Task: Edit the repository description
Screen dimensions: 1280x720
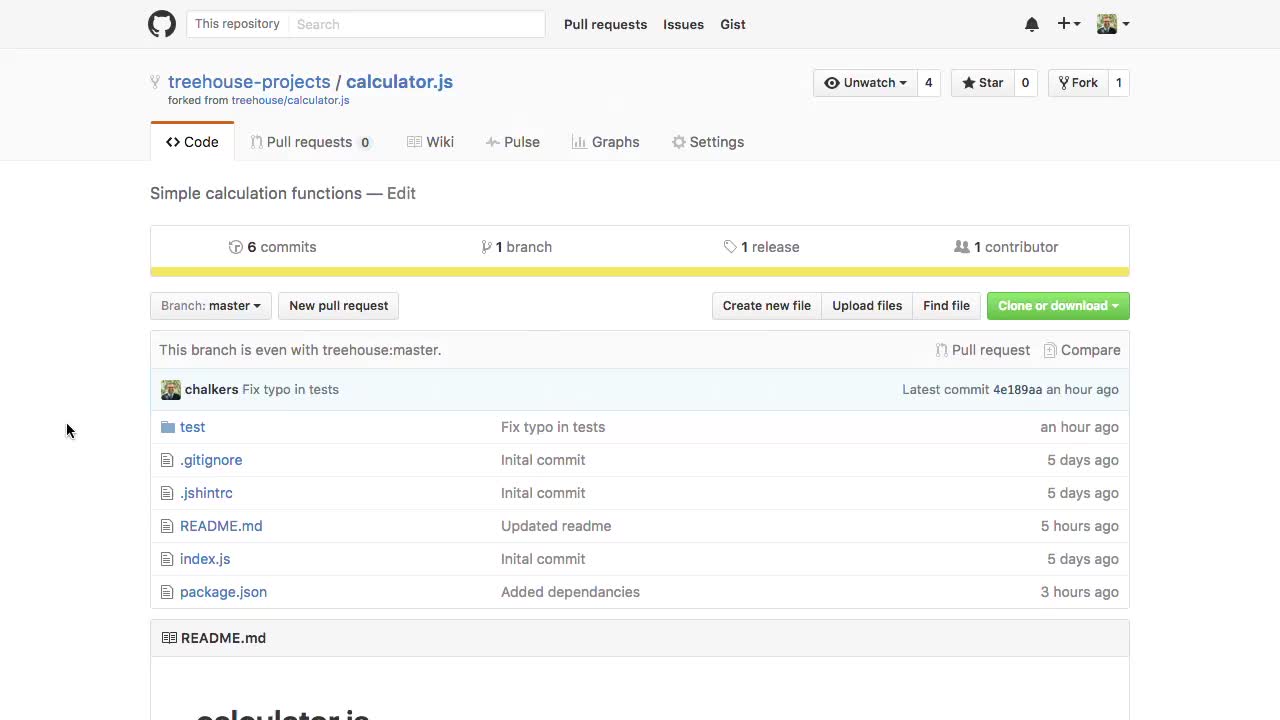Action: tap(401, 193)
